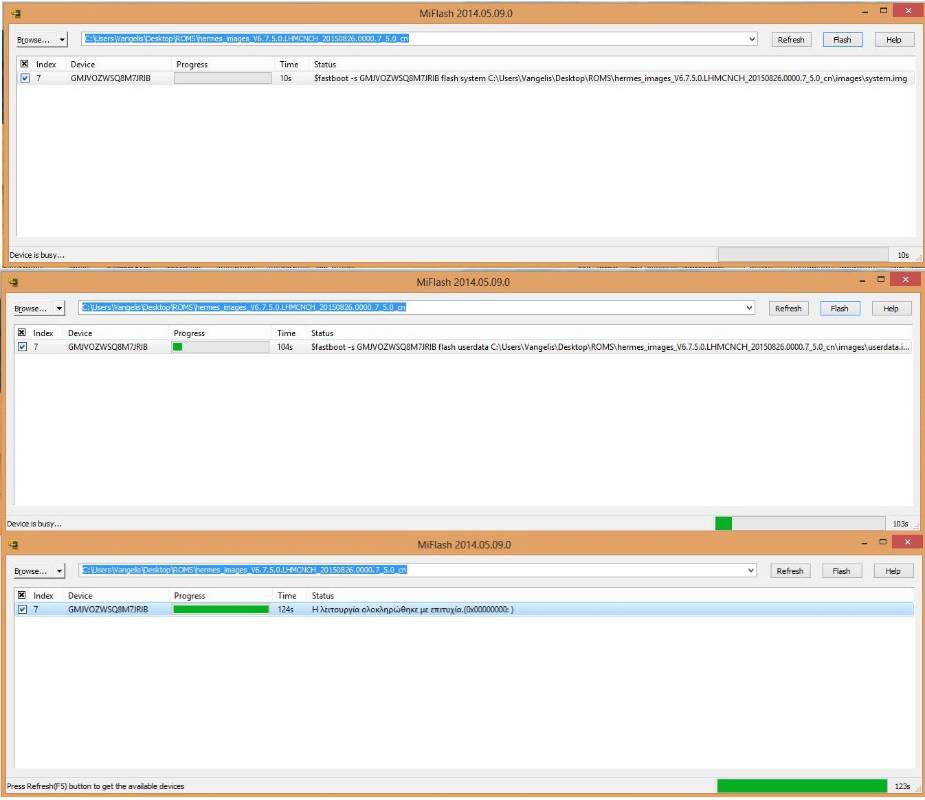This screenshot has height=800, width=925.
Task: Click the 'Press Refresh(F5) button' status bar message
Action: pos(96,786)
